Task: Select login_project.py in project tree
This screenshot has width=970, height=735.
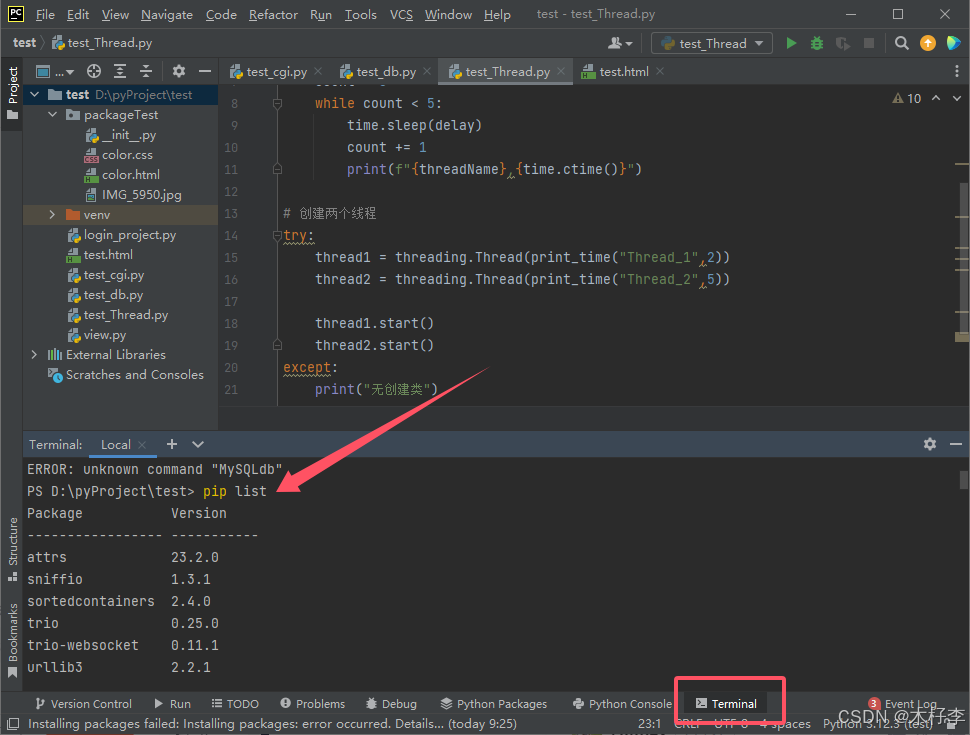Action: 122,235
